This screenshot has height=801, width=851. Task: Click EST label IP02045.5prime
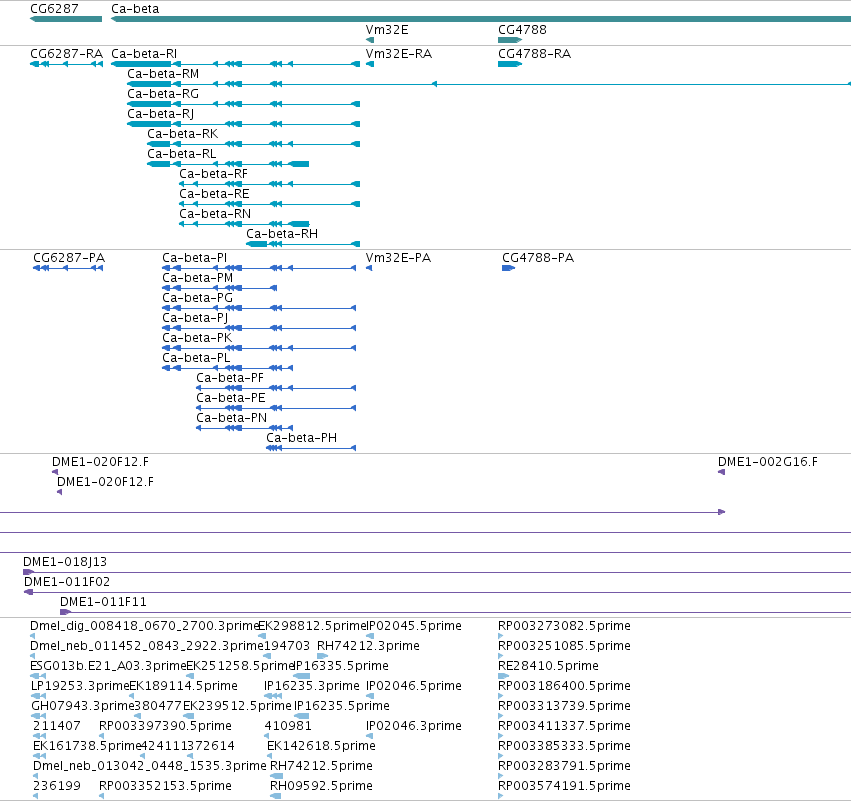click(414, 626)
